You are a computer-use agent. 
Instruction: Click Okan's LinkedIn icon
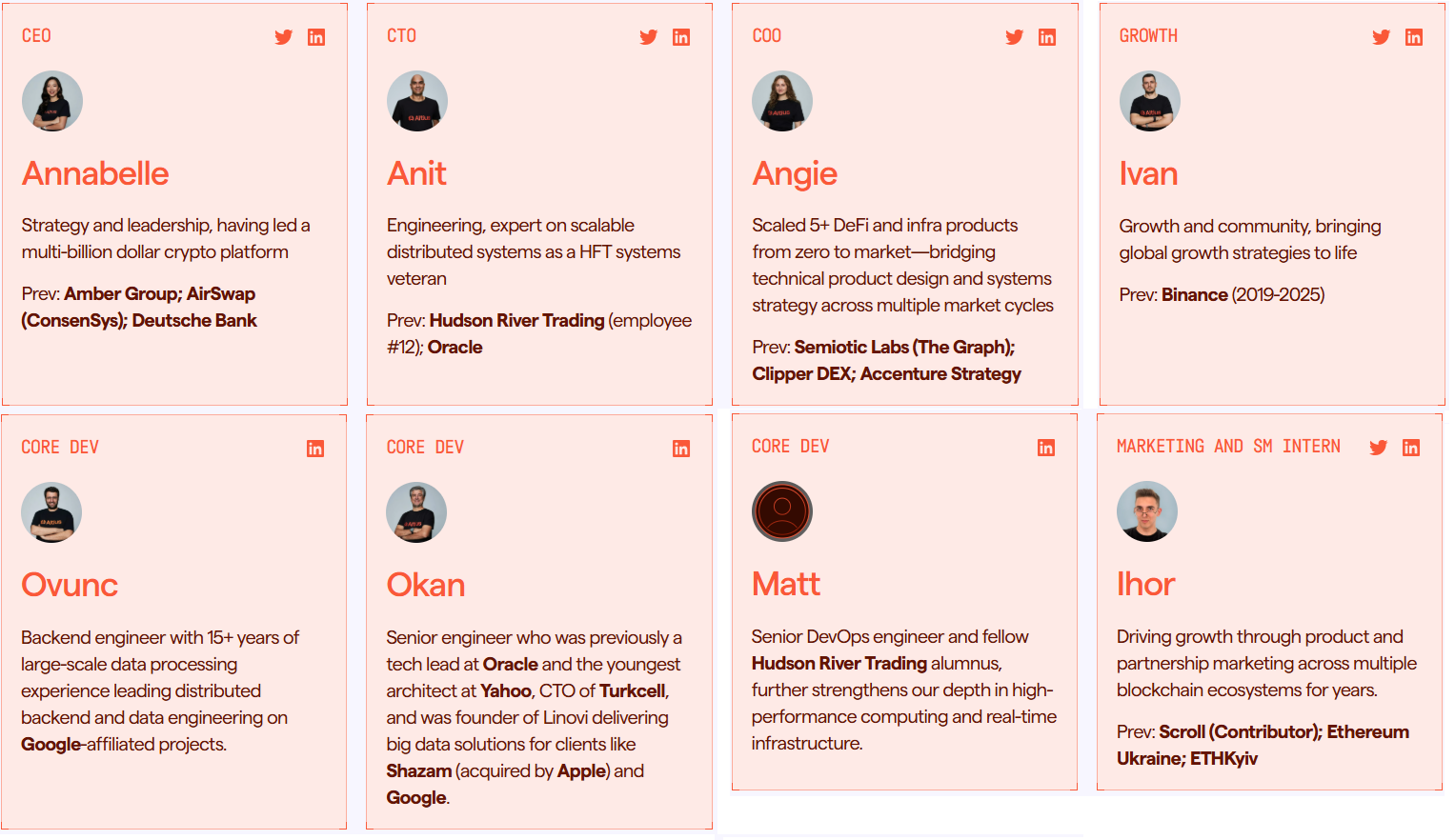pos(681,449)
